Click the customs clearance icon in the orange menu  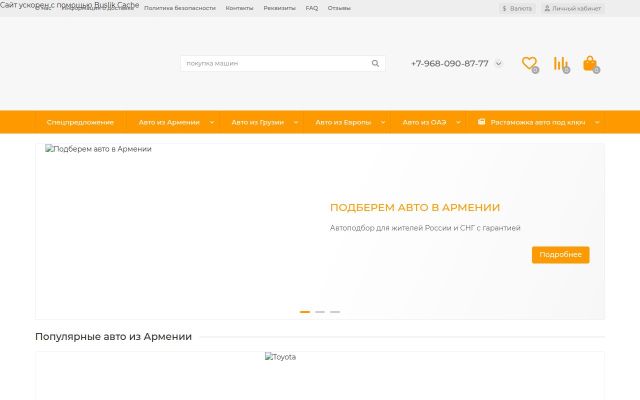482,122
